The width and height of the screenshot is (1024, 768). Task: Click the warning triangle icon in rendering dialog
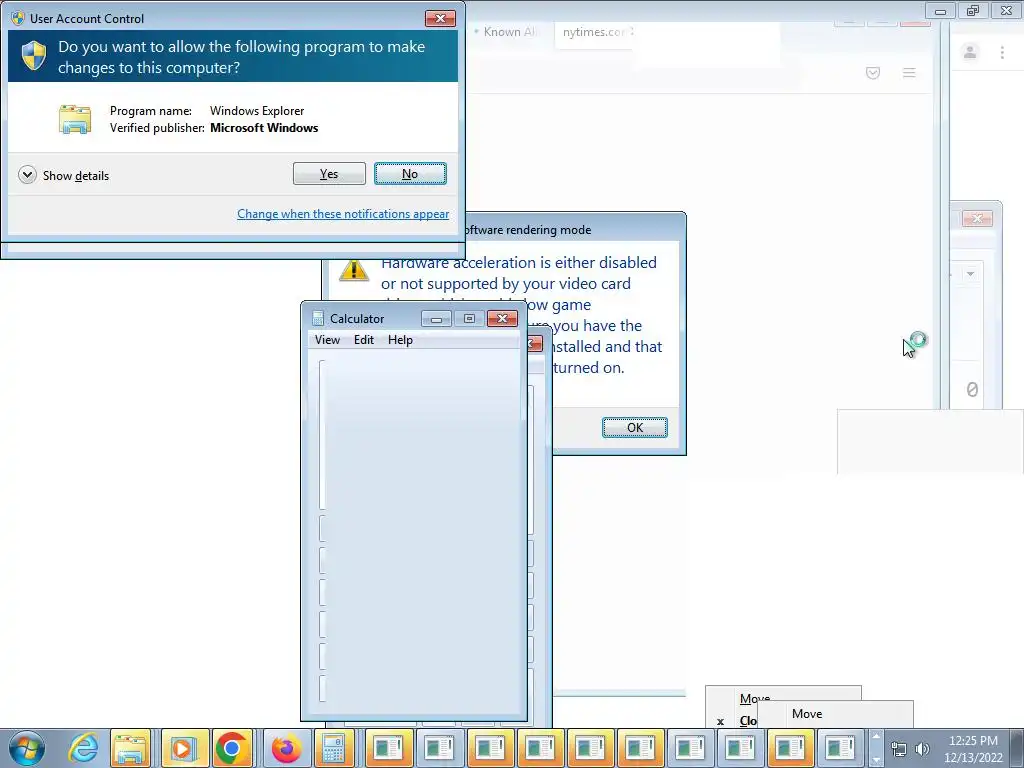pyautogui.click(x=353, y=270)
